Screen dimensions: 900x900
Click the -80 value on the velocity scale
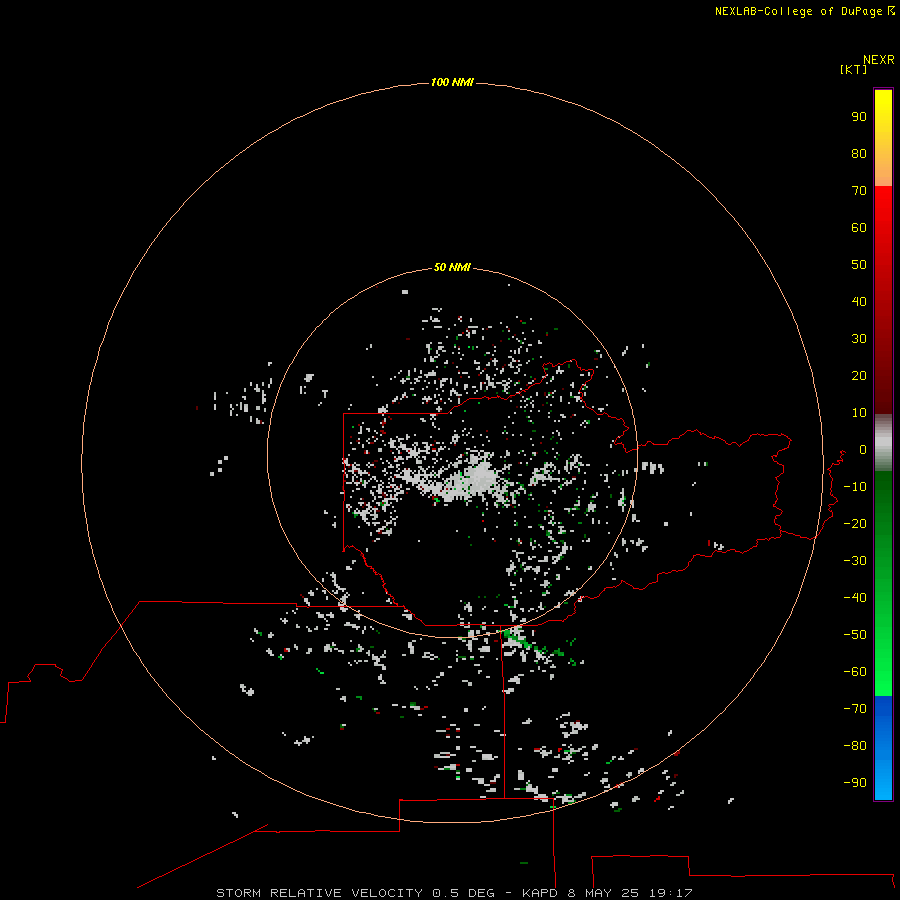point(855,746)
